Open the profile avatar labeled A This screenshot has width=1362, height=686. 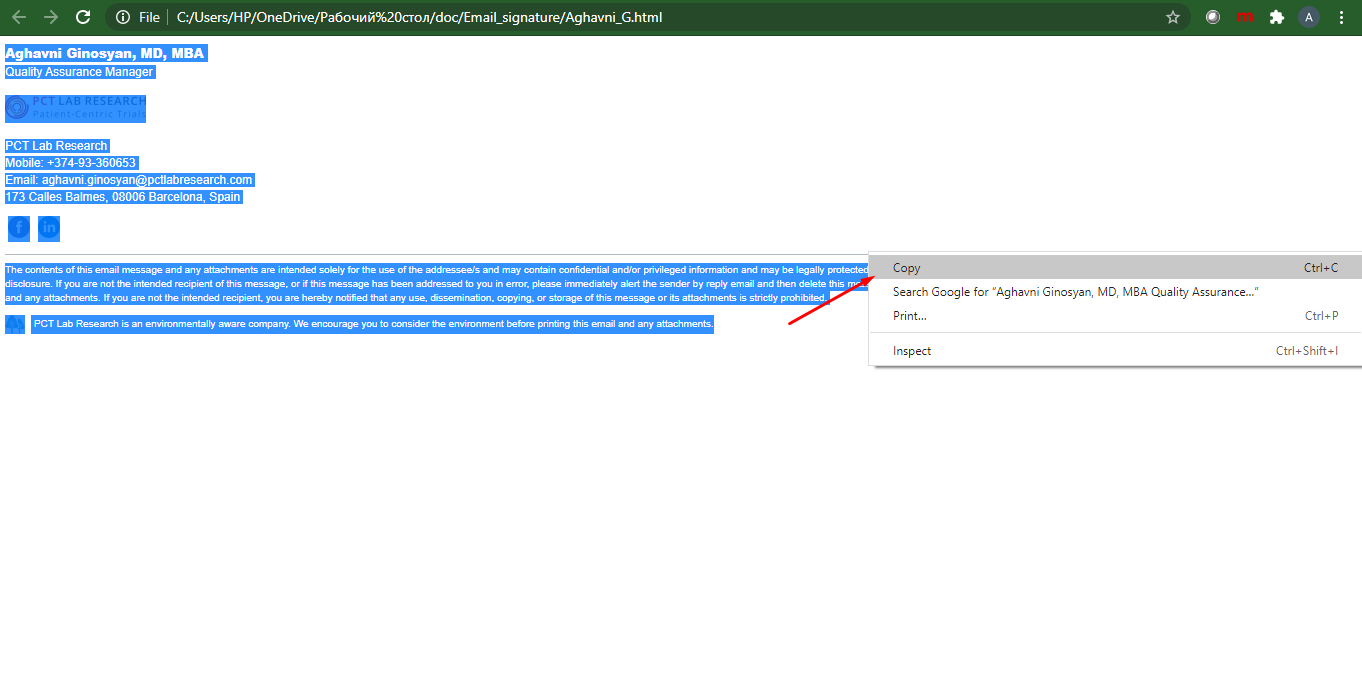[1309, 17]
